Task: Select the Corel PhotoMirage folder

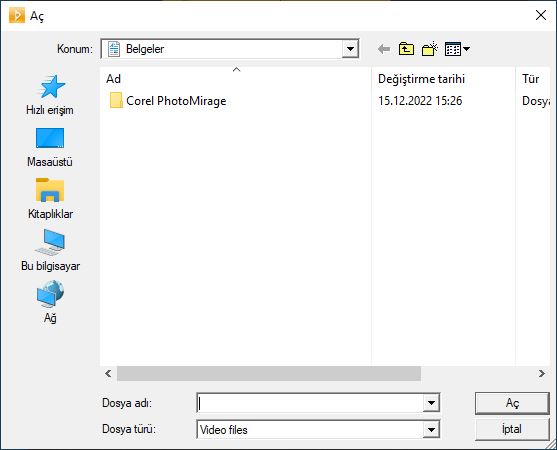Action: tap(168, 101)
